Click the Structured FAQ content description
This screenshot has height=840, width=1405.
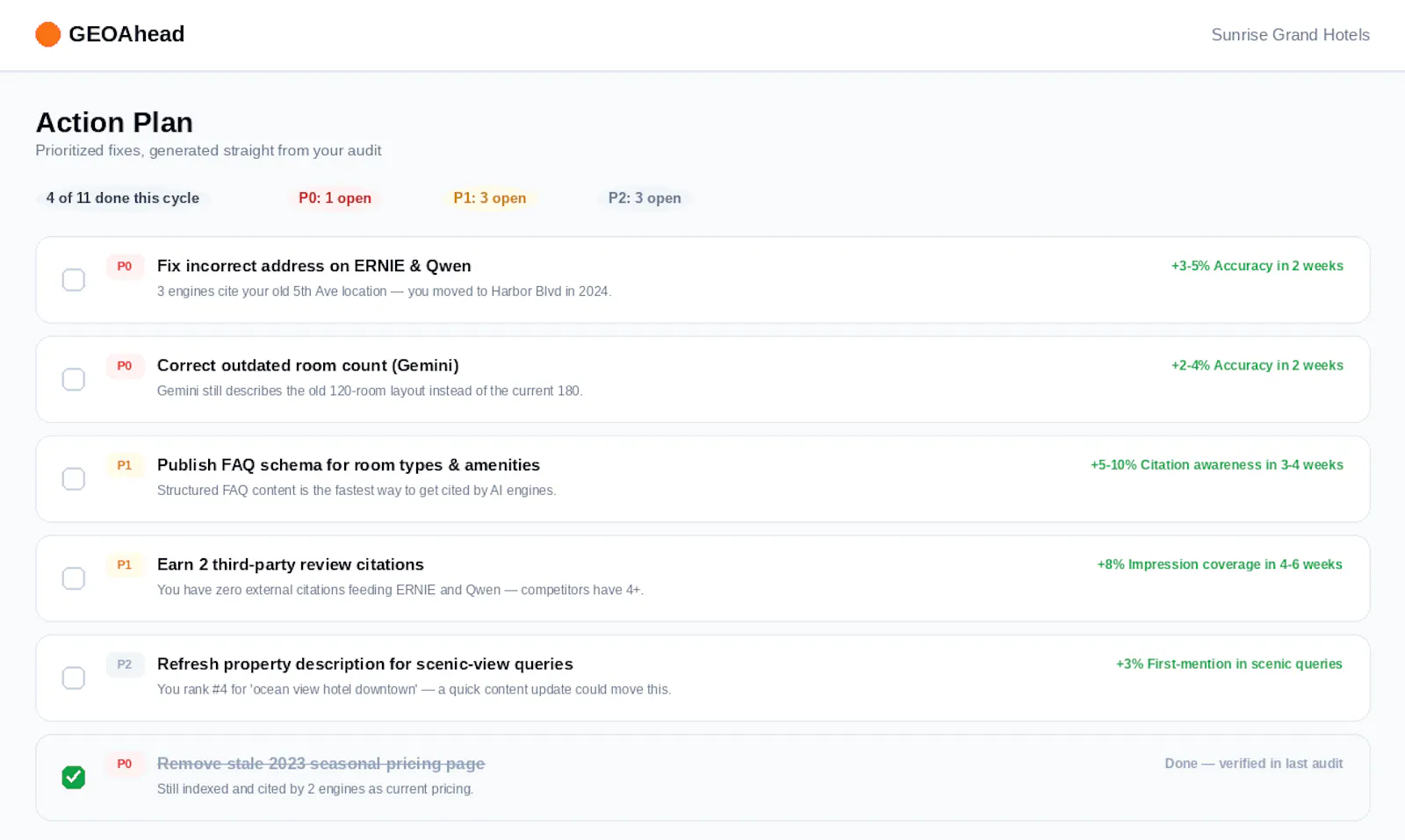click(x=357, y=491)
